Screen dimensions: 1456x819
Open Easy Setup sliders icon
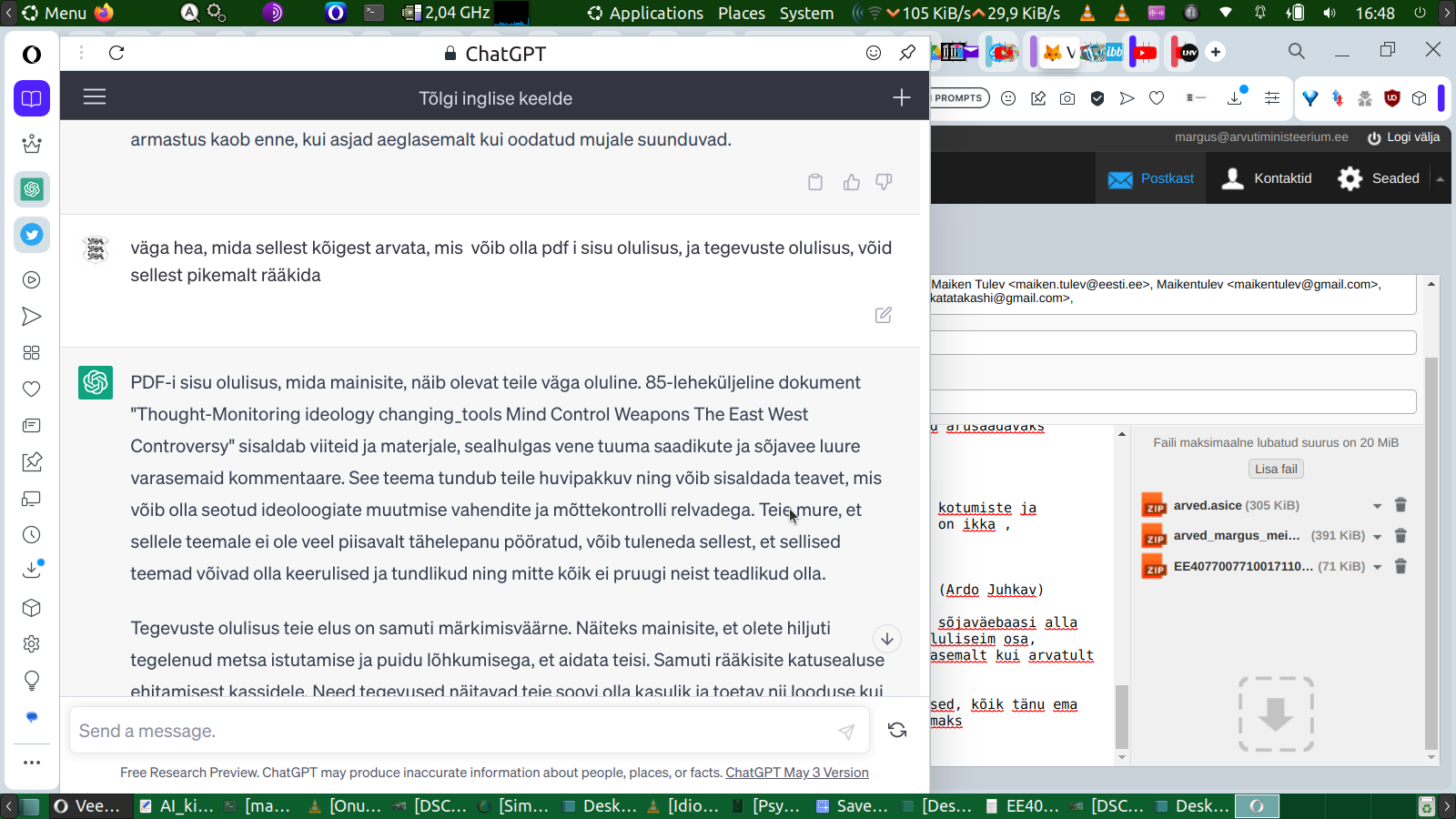[x=1272, y=98]
